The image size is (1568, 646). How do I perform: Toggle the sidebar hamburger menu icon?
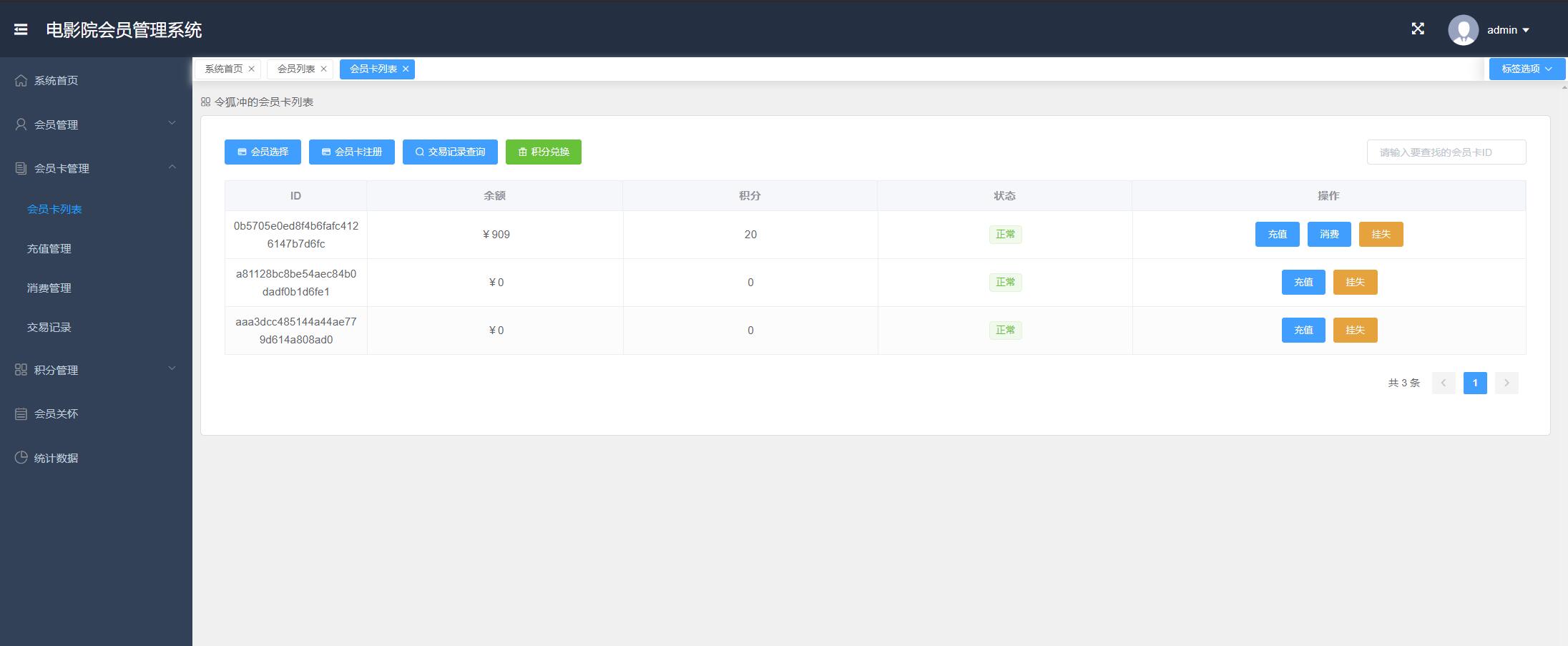[x=21, y=29]
